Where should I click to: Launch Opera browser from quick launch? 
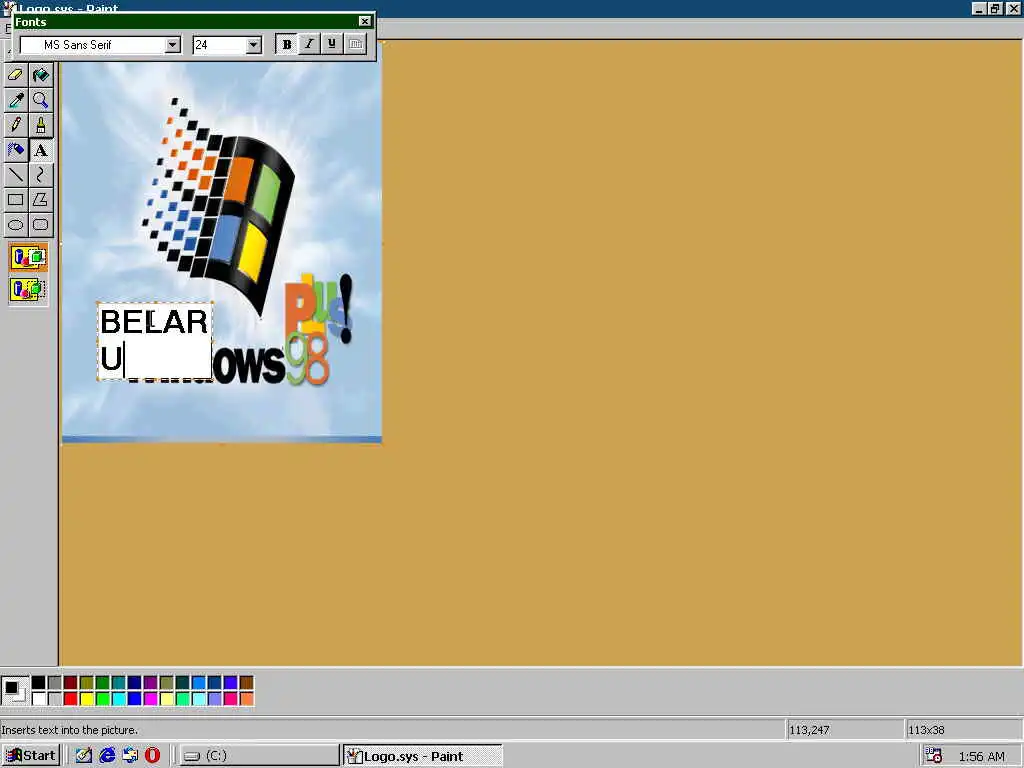pos(153,756)
